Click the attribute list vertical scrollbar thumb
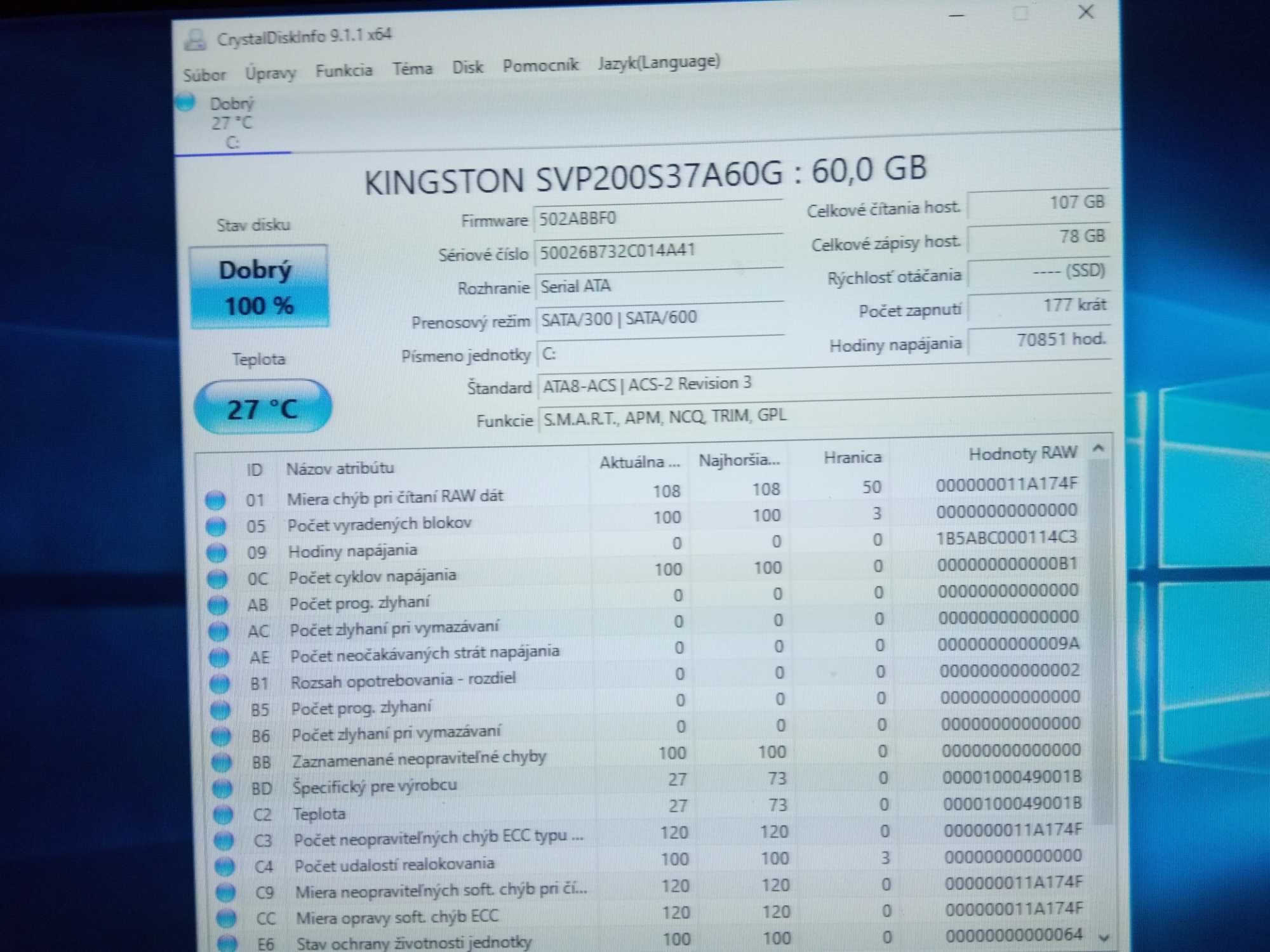The image size is (1270, 952). tap(1102, 641)
